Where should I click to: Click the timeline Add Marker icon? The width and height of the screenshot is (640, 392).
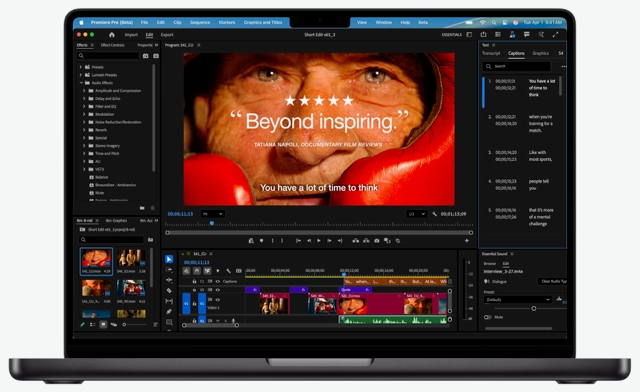(x=218, y=271)
